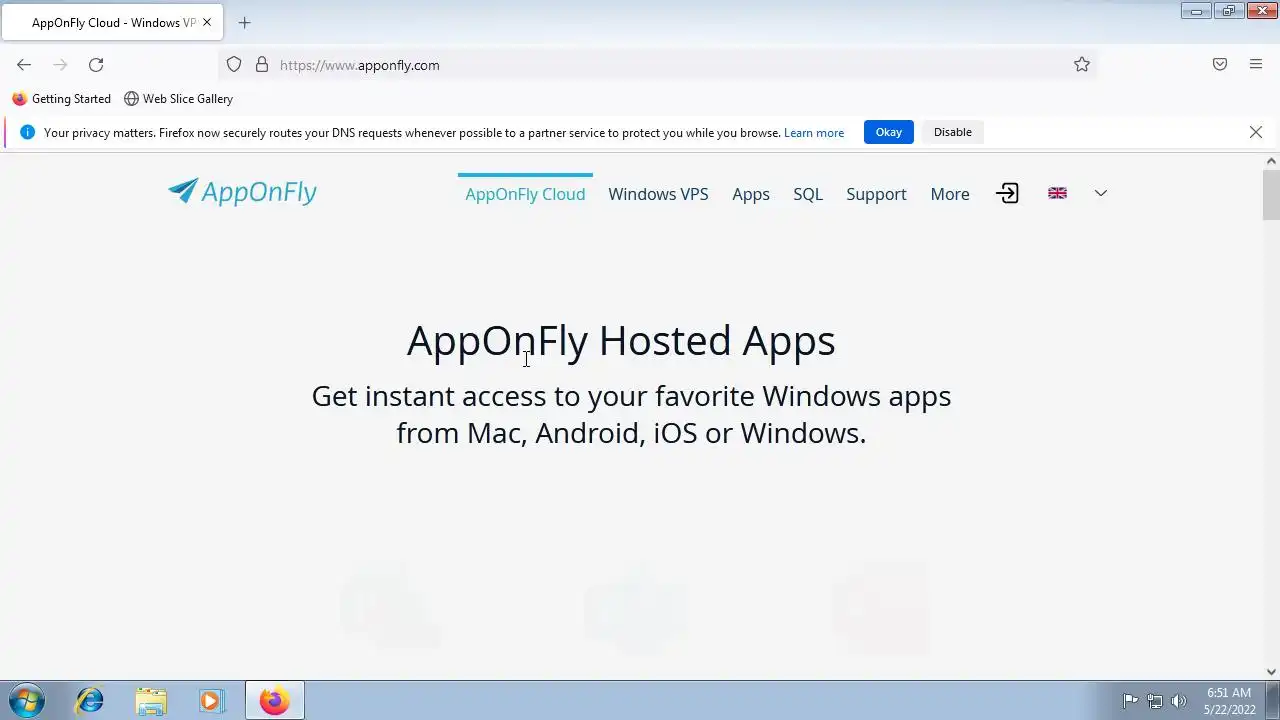
Task: Select the AppOnFly Cloud nav tab
Action: 525,194
